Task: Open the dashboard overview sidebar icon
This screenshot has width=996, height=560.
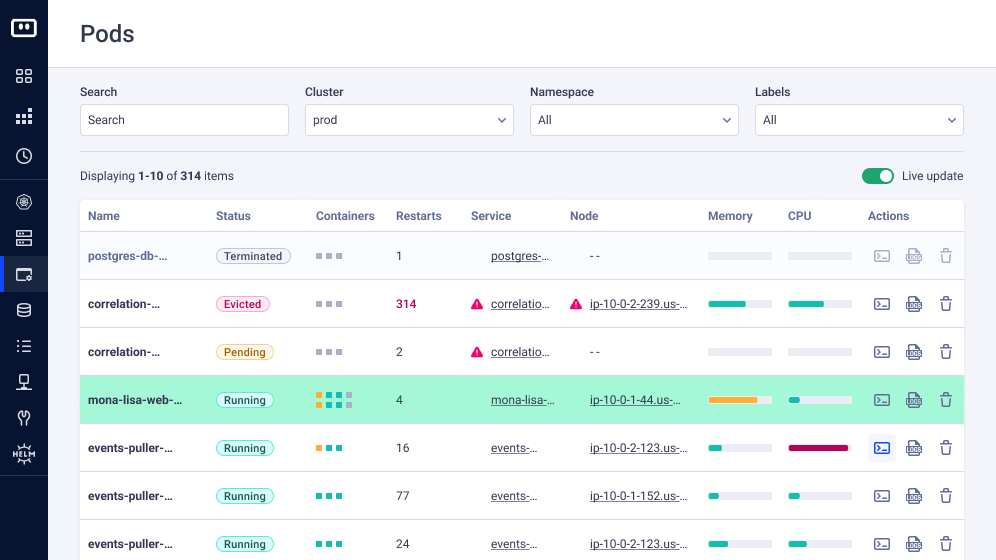Action: (24, 76)
